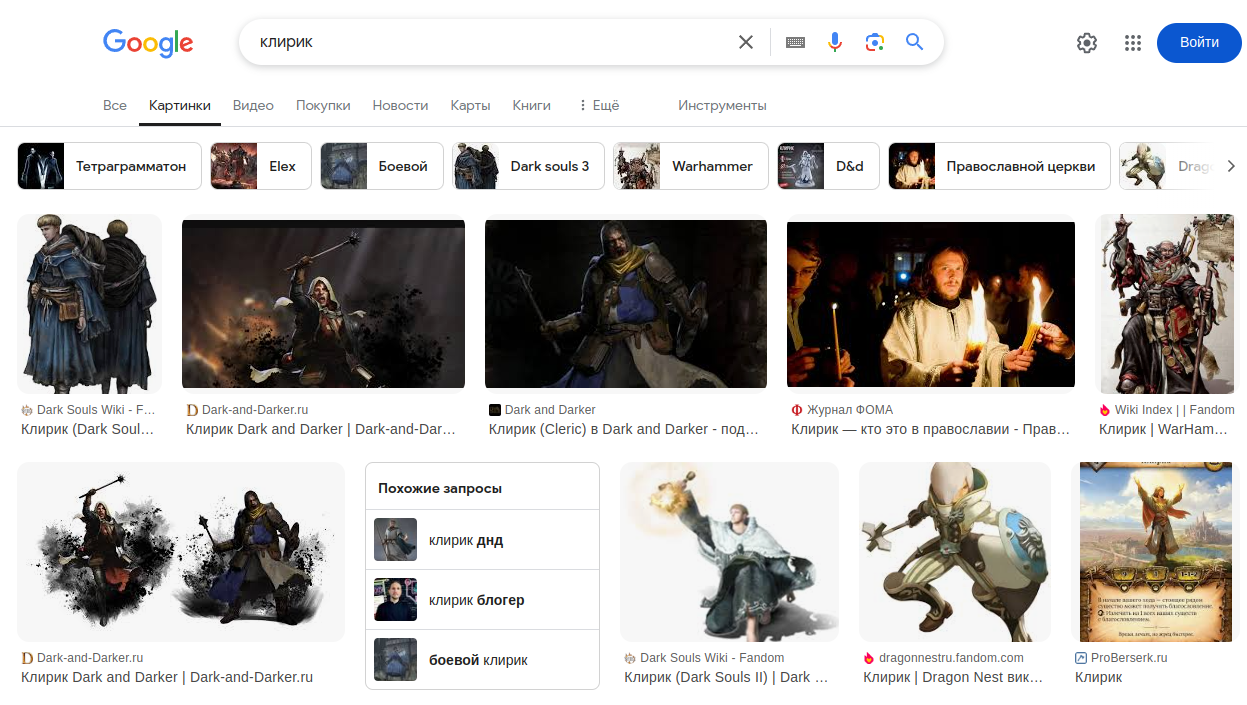The image size is (1247, 705).
Task: Select related query клирик блогер
Action: coord(482,600)
